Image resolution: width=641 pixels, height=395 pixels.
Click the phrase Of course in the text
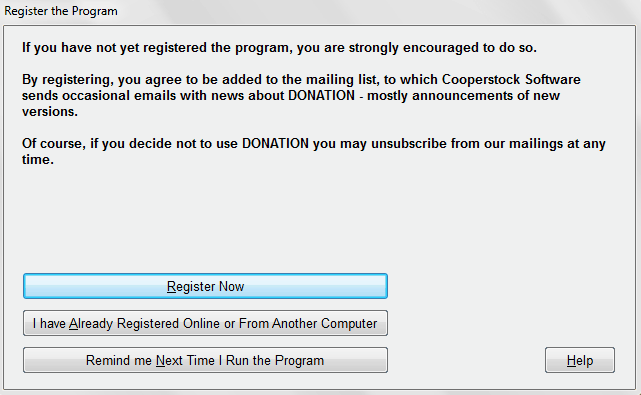pyautogui.click(x=54, y=144)
